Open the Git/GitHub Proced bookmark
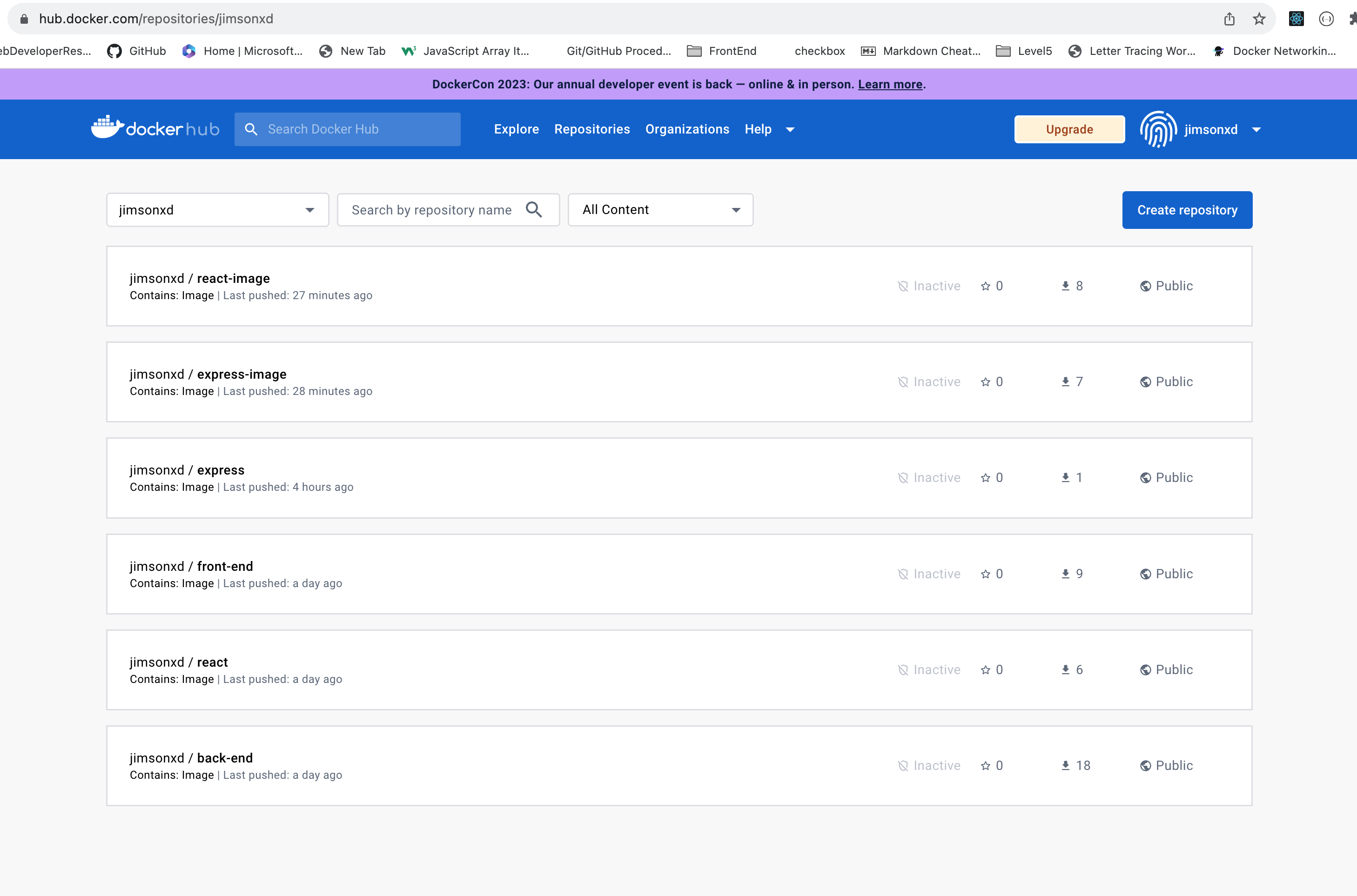The height and width of the screenshot is (896, 1357). point(618,51)
